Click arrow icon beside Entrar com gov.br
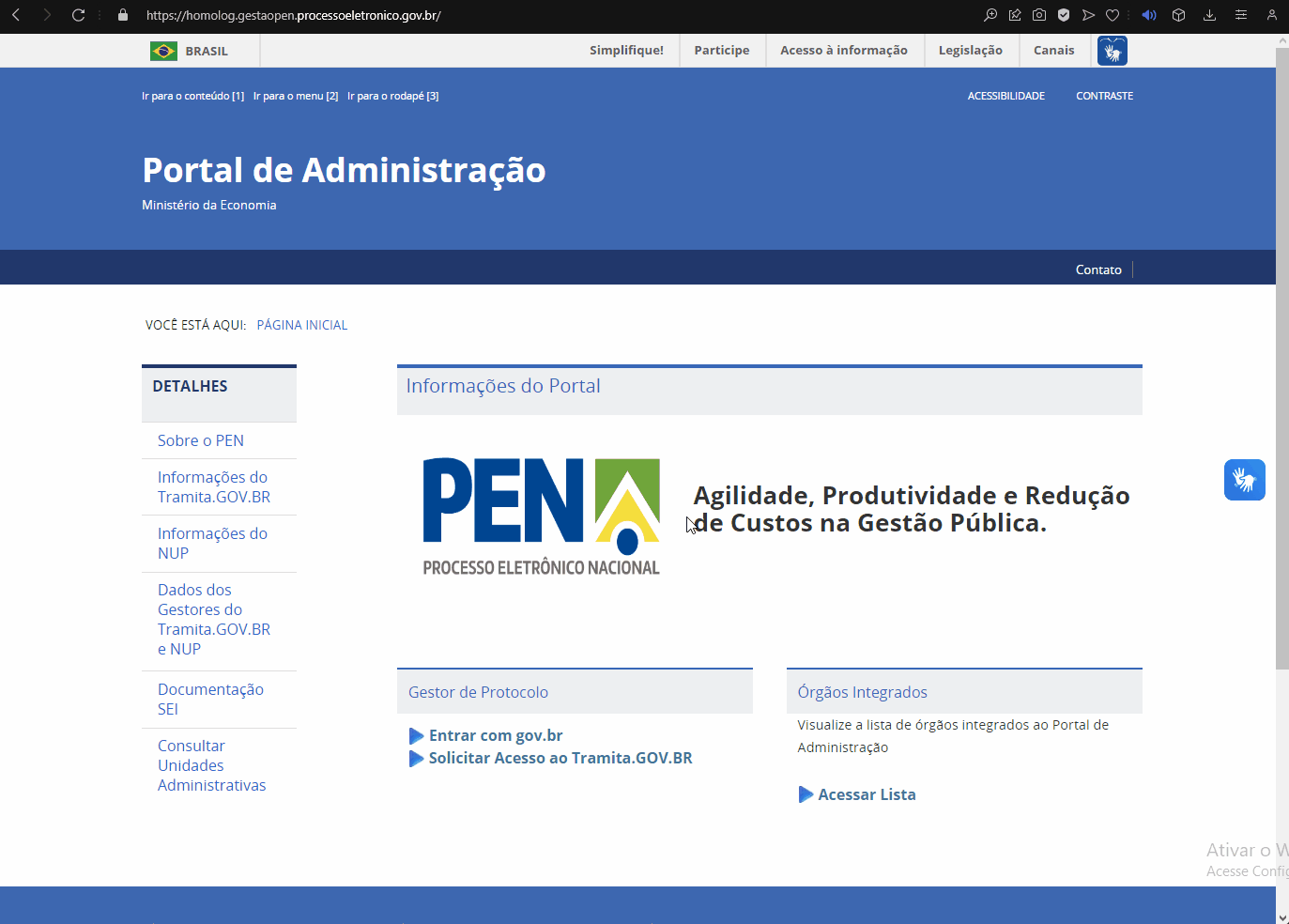This screenshot has height=924, width=1289. pyautogui.click(x=417, y=736)
